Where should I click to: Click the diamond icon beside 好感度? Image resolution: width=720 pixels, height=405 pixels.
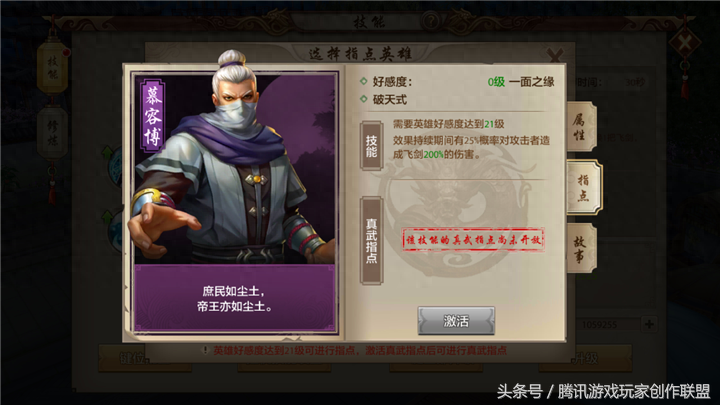364,81
